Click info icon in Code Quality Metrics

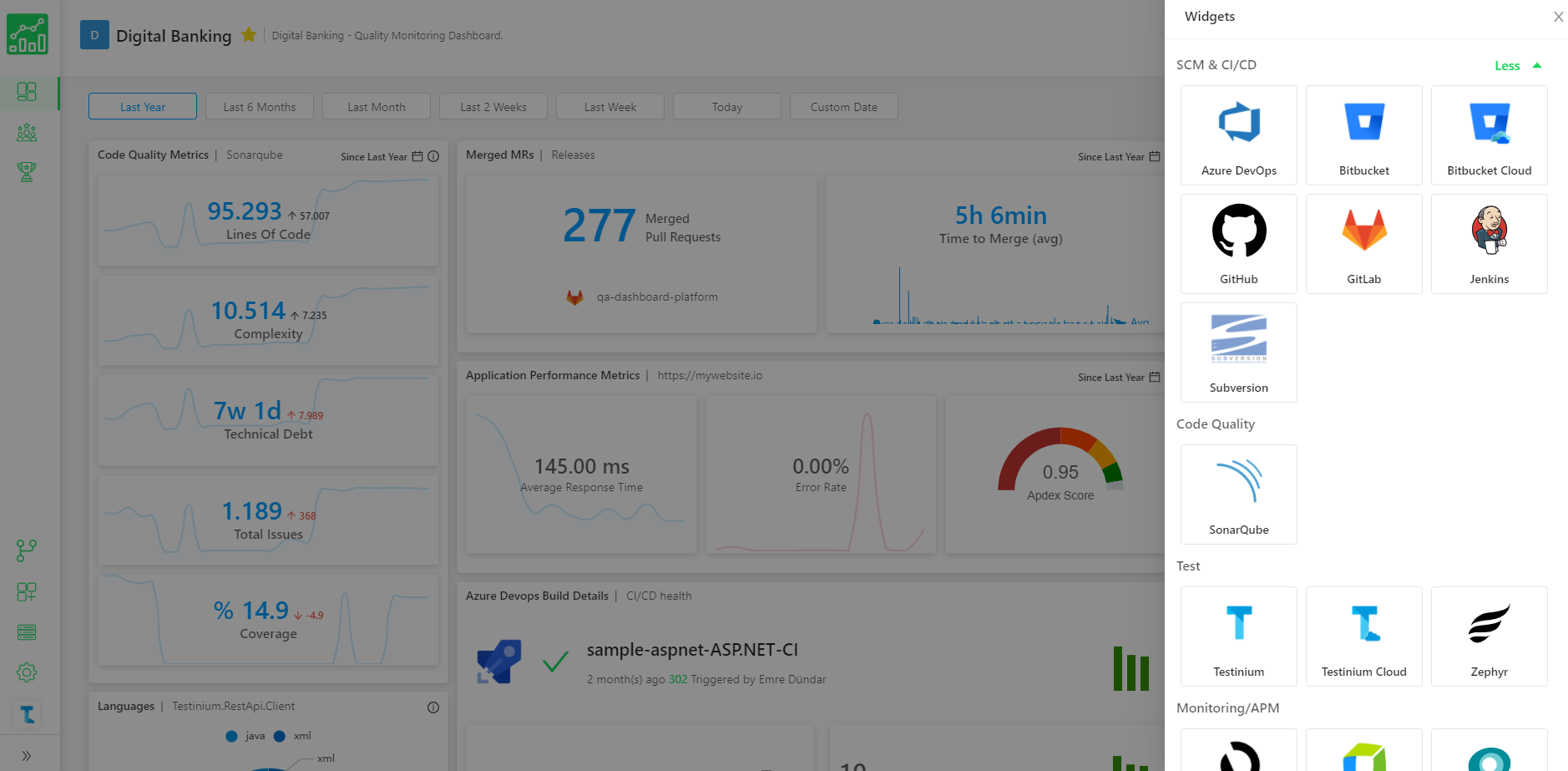click(x=433, y=156)
